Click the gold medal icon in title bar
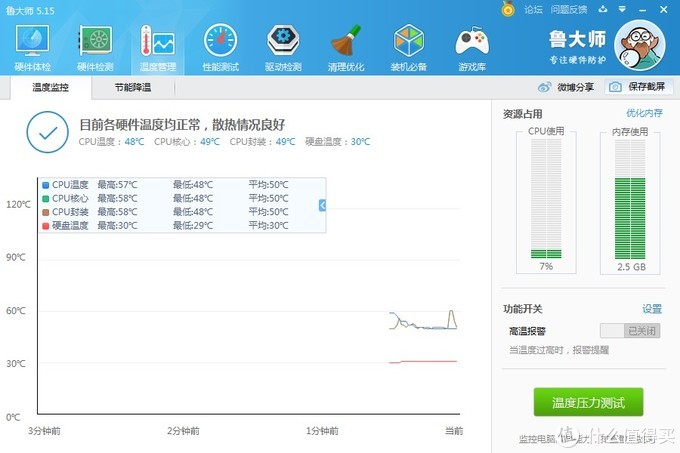The width and height of the screenshot is (680, 453). (508, 9)
